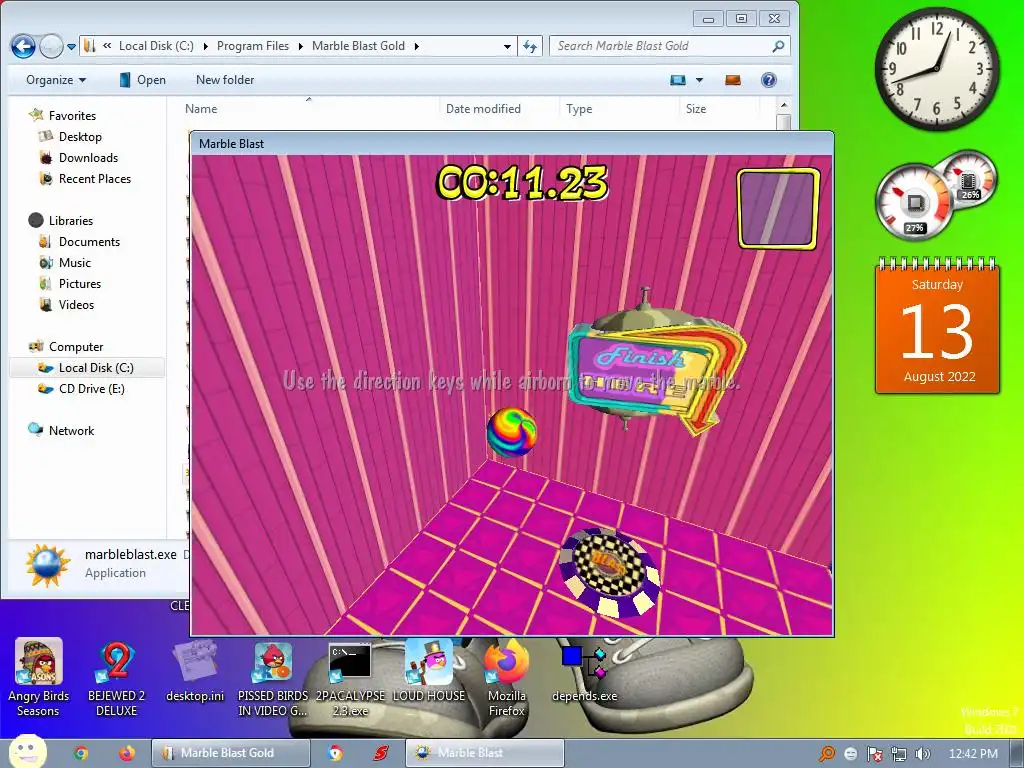Expand arrow after 'Program Files' breadcrumb
The width and height of the screenshot is (1024, 768).
click(300, 46)
